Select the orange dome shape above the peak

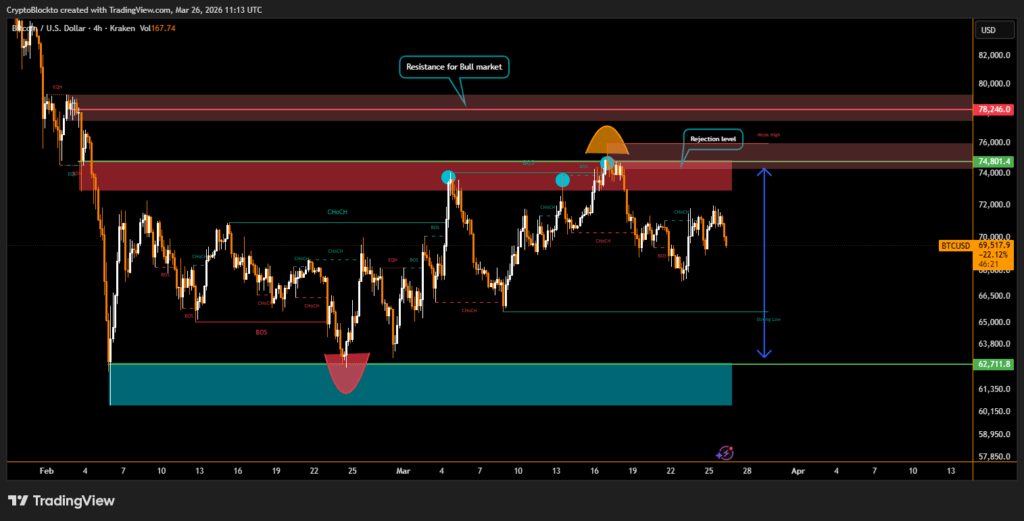coord(606,140)
